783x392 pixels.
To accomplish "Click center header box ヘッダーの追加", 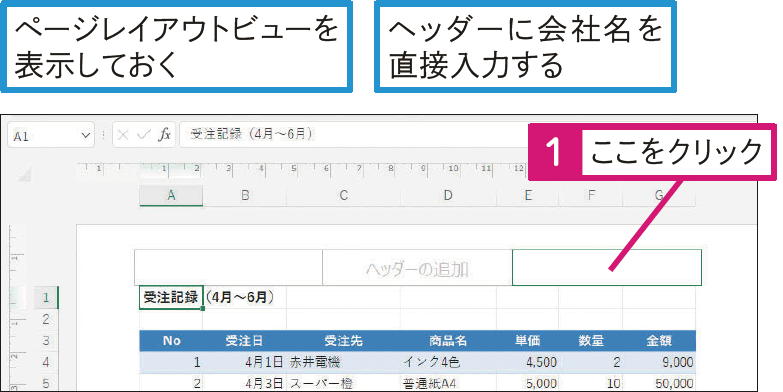I will [417, 268].
